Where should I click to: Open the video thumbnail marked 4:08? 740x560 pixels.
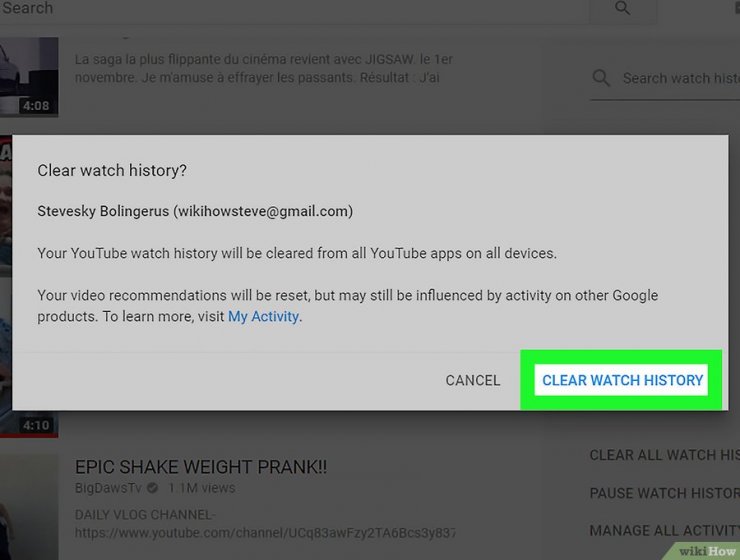click(29, 77)
